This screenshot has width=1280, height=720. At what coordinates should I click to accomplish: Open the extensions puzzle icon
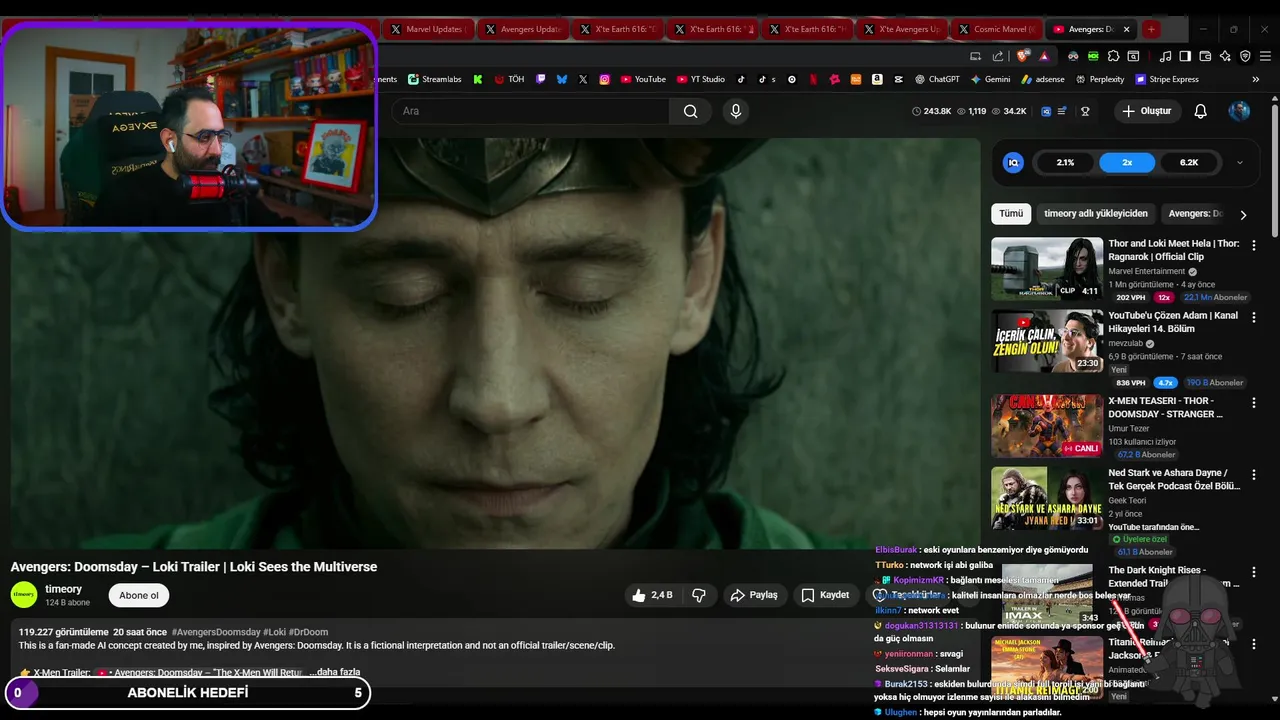1113,56
